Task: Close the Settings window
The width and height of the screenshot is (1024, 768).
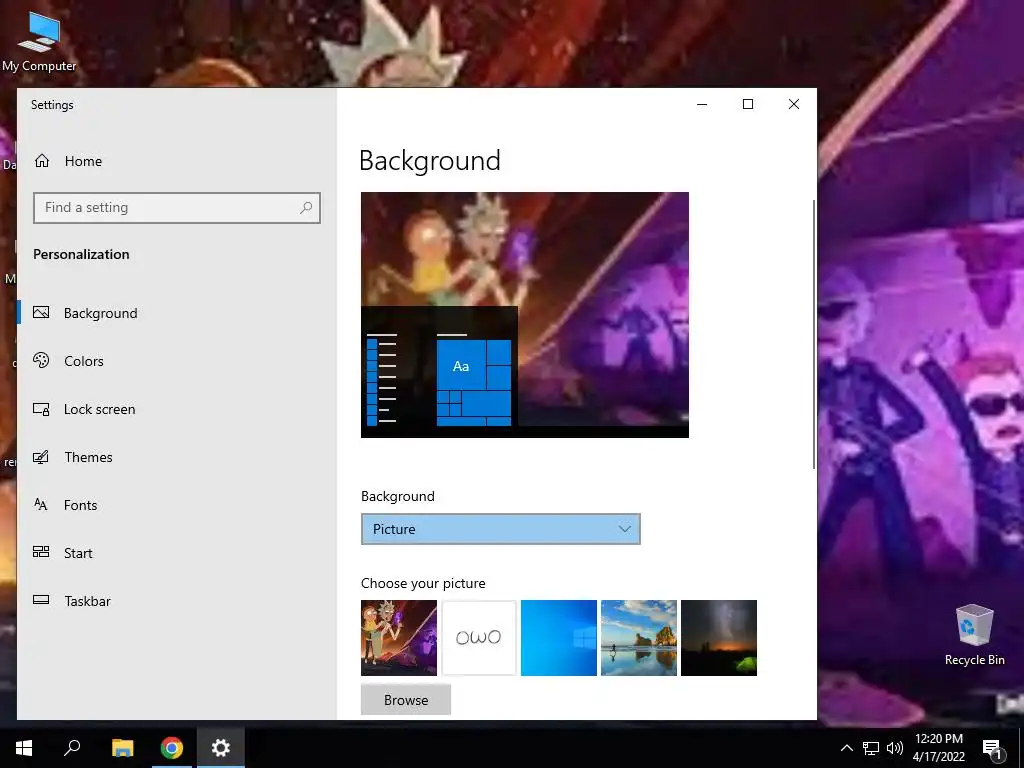Action: pos(793,104)
